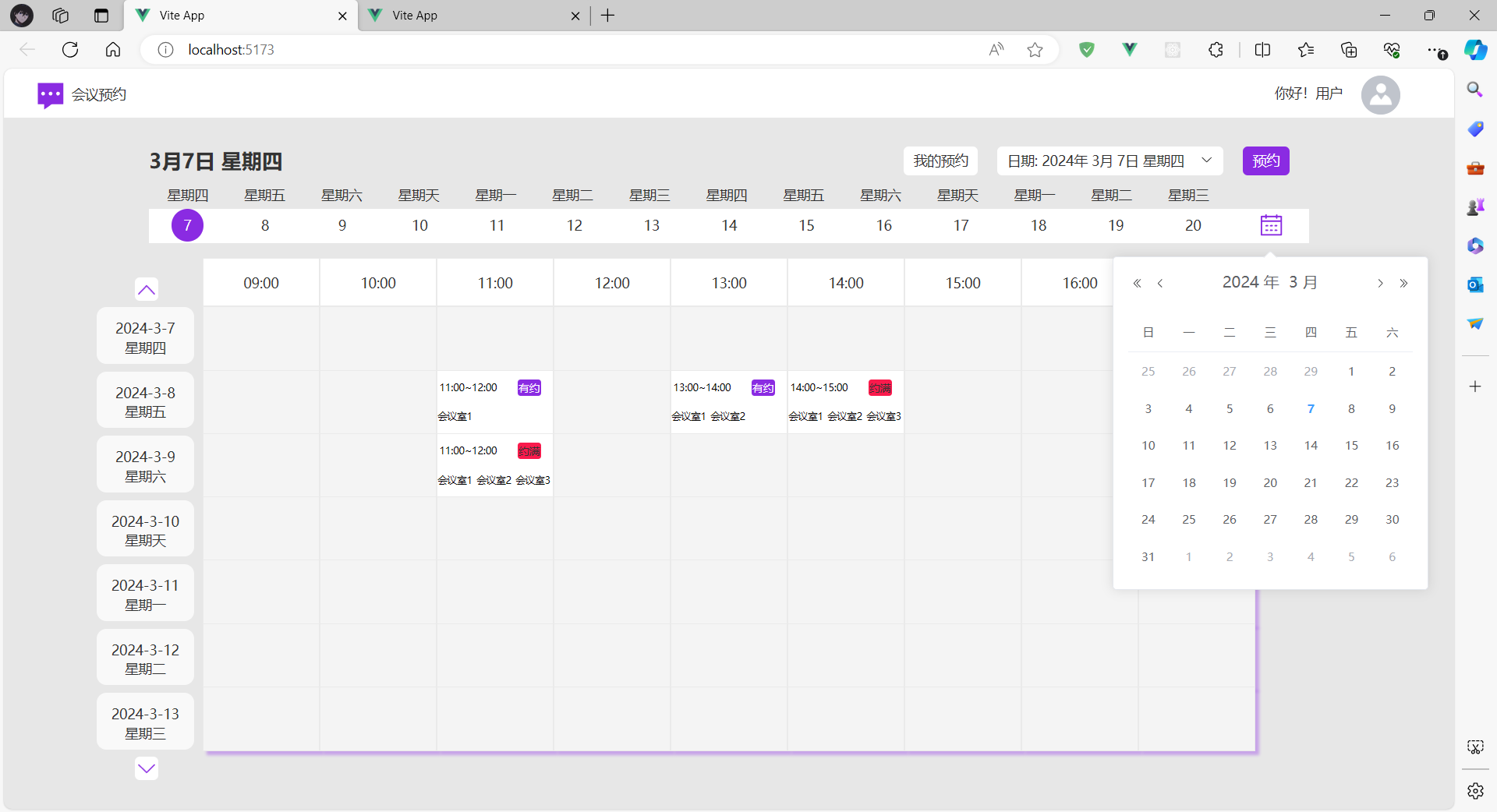Click the 预约 purple button
The image size is (1497, 812).
pos(1265,161)
